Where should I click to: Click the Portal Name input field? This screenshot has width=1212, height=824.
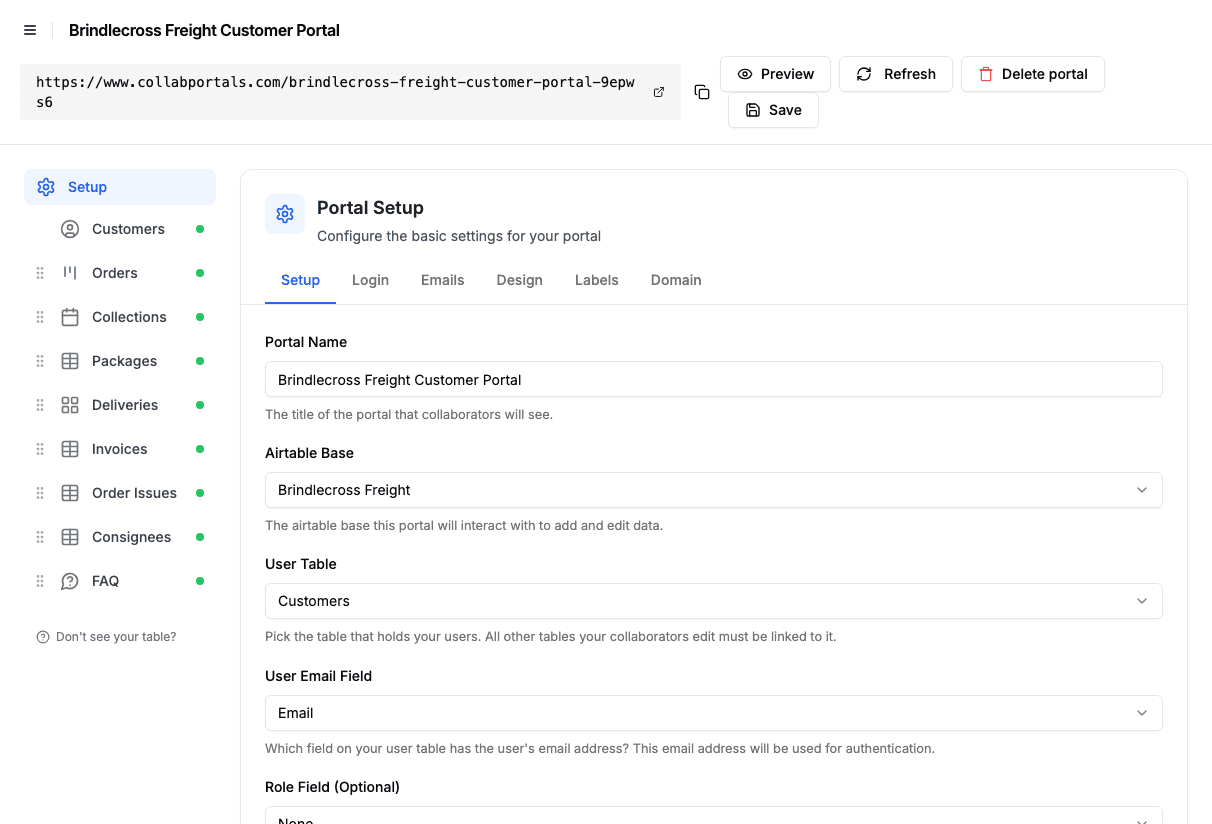(x=713, y=379)
